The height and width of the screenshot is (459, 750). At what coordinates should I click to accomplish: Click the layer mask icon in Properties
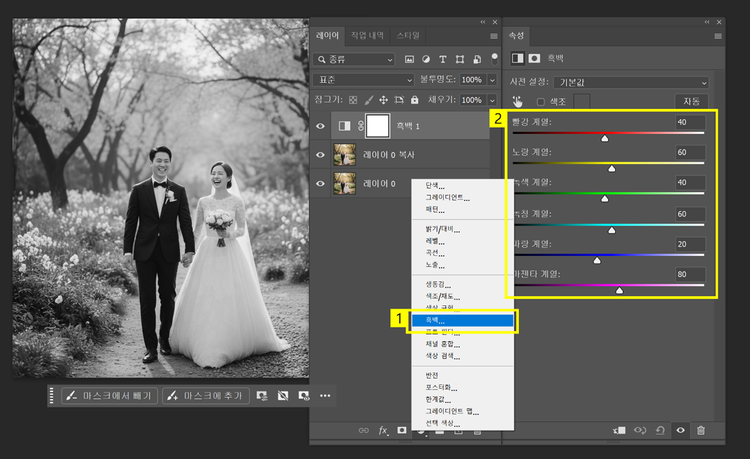(x=534, y=58)
